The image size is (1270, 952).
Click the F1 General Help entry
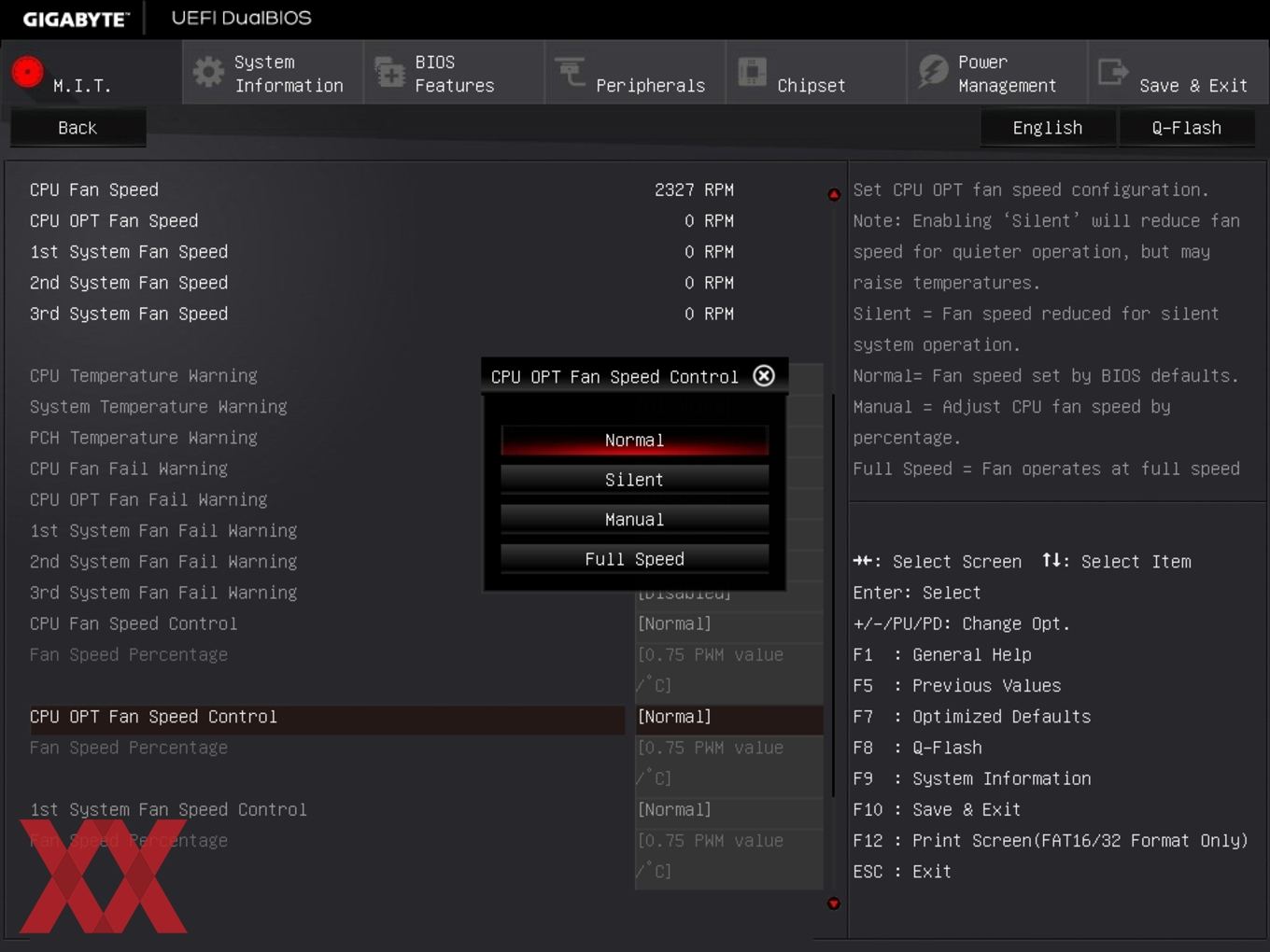941,654
